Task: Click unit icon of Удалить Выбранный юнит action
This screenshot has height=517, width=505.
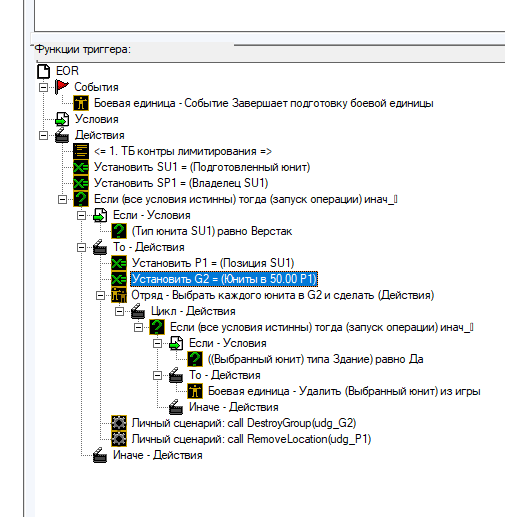Action: [x=195, y=391]
